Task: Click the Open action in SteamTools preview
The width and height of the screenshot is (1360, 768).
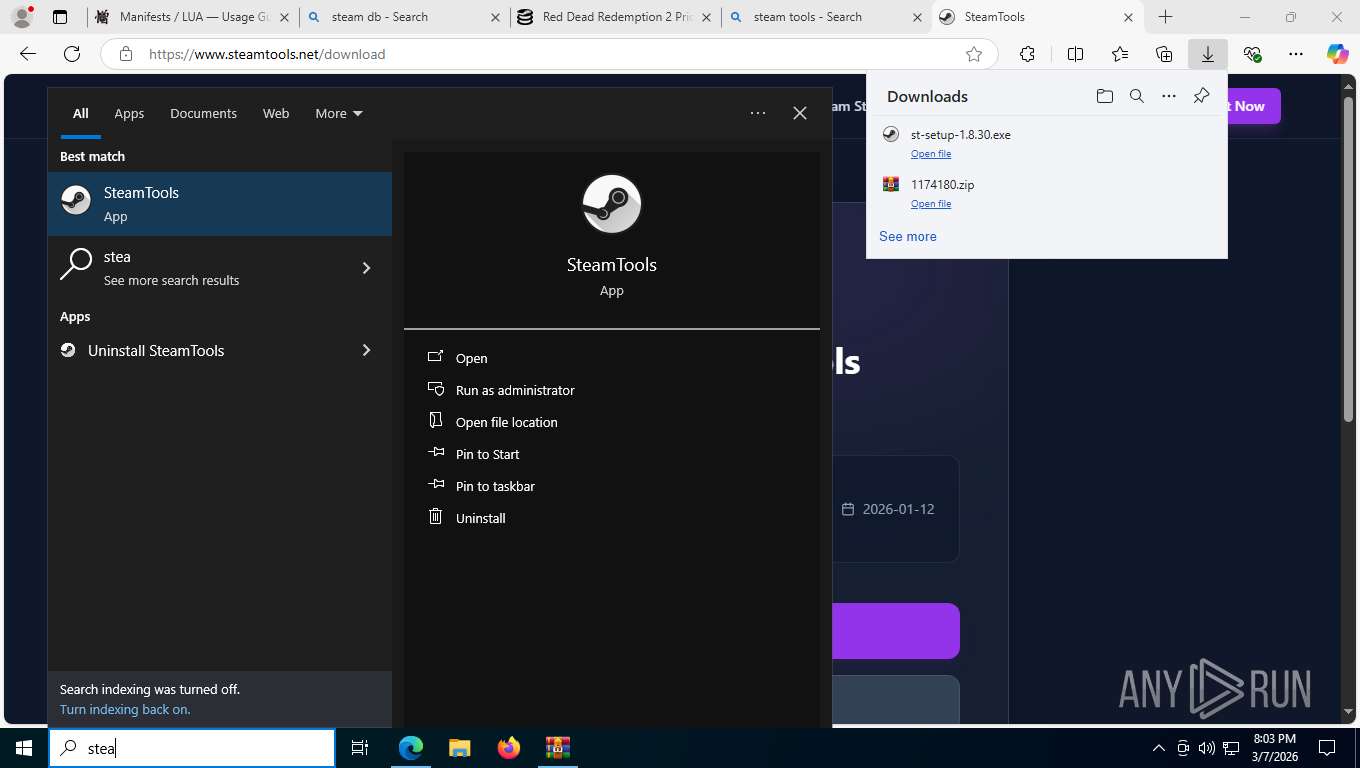Action: click(x=471, y=358)
